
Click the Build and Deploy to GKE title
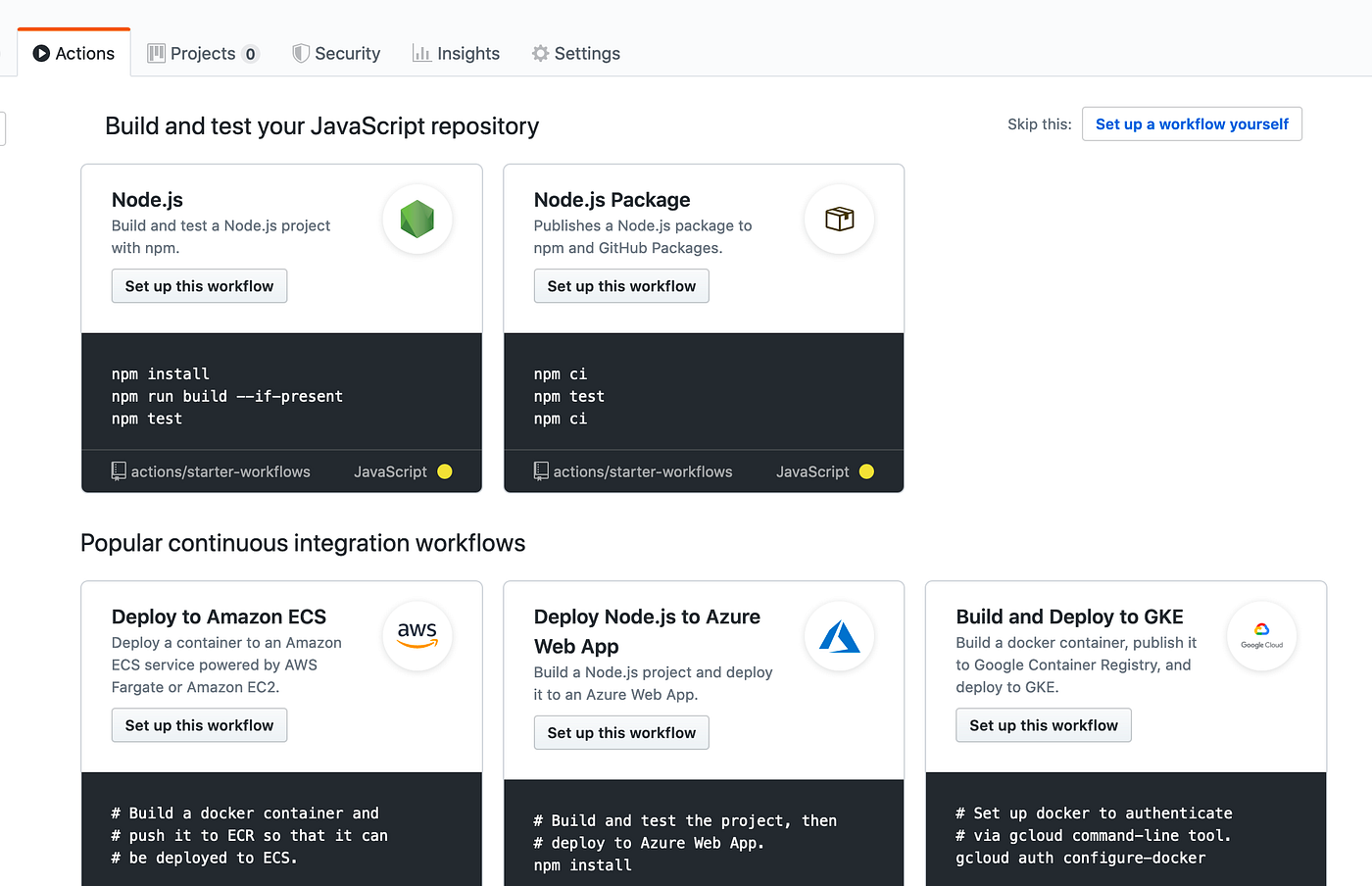click(x=1069, y=616)
